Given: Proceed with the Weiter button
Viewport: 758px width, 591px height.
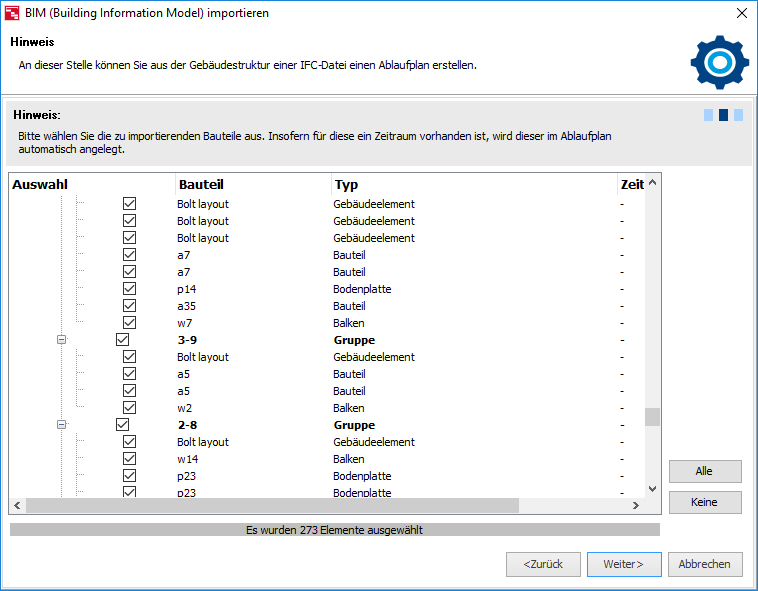Looking at the screenshot, I should [x=623, y=564].
